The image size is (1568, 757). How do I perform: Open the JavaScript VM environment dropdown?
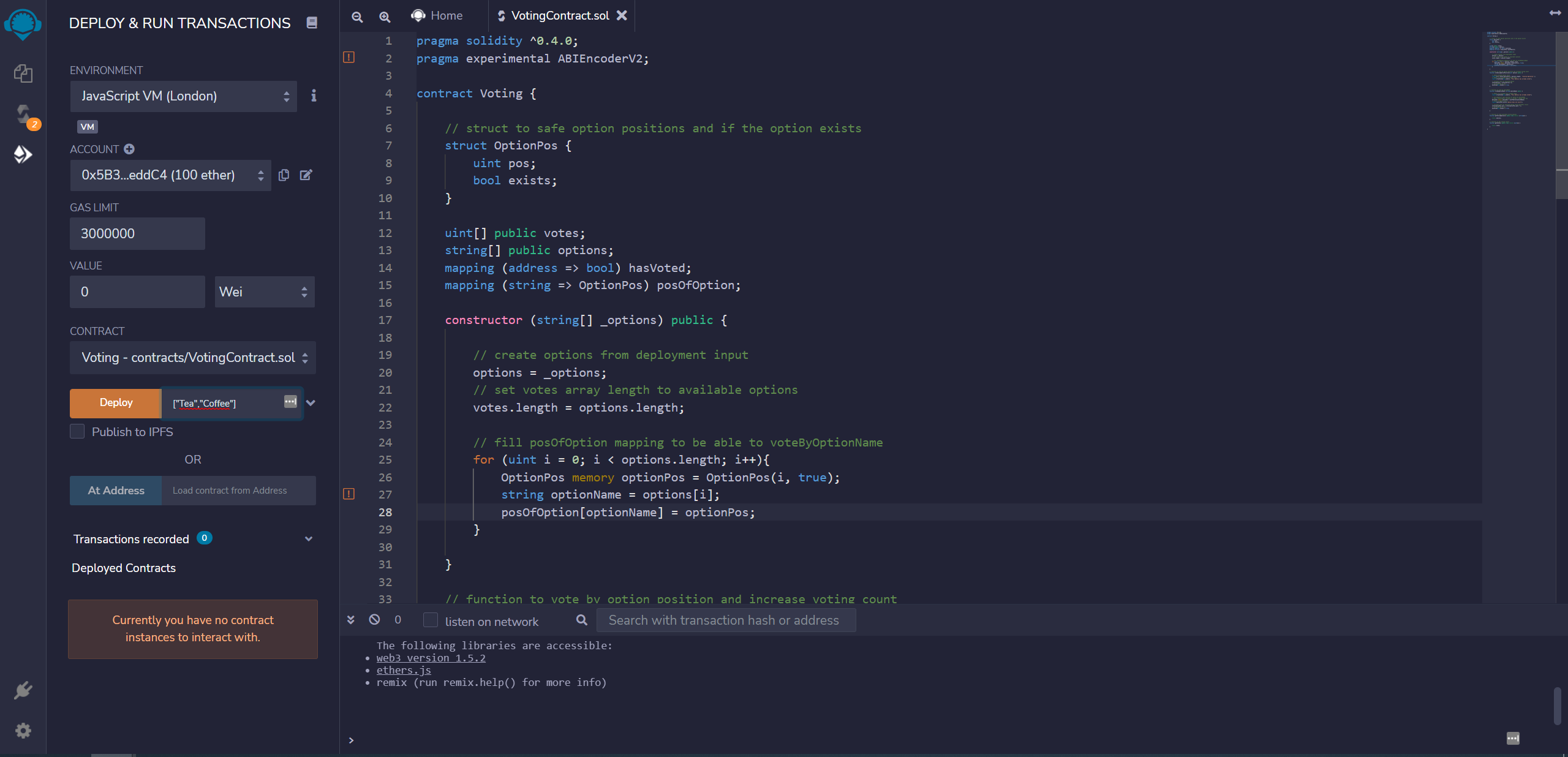[x=183, y=96]
